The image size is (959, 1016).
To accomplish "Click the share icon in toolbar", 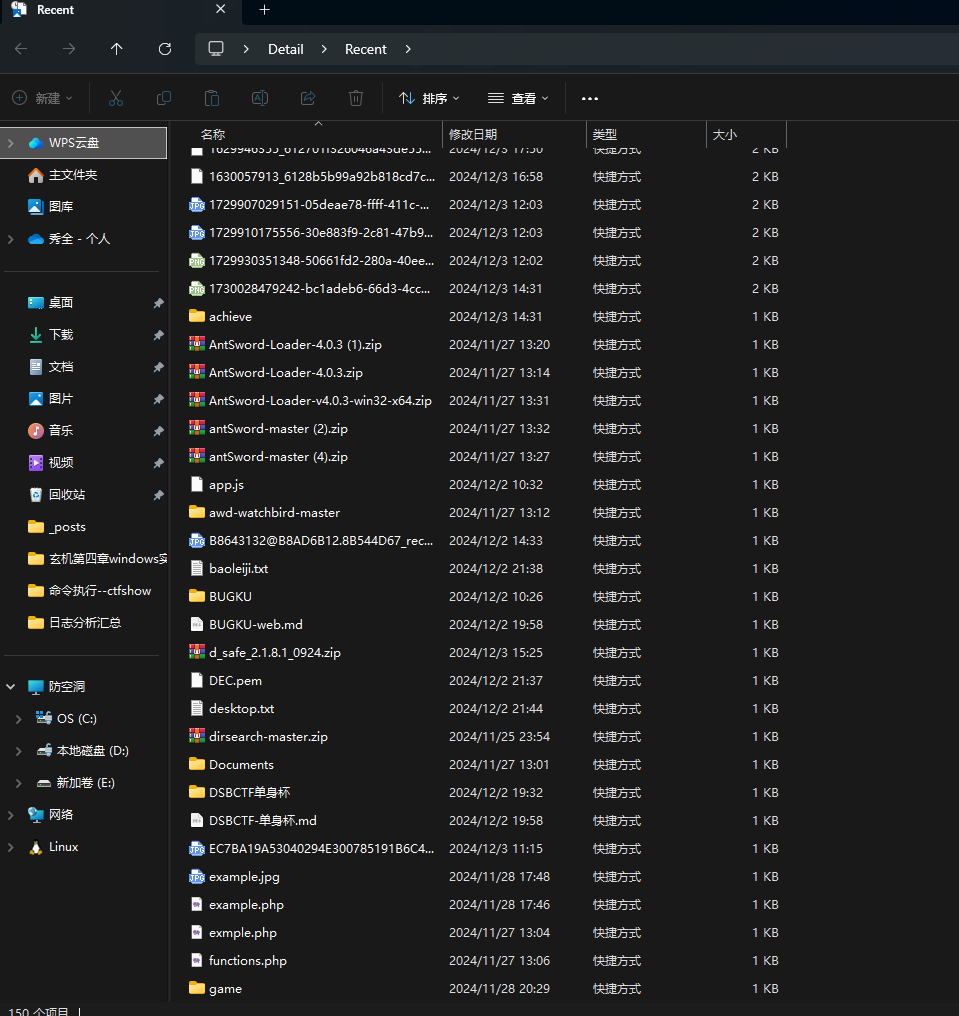I will pos(308,98).
